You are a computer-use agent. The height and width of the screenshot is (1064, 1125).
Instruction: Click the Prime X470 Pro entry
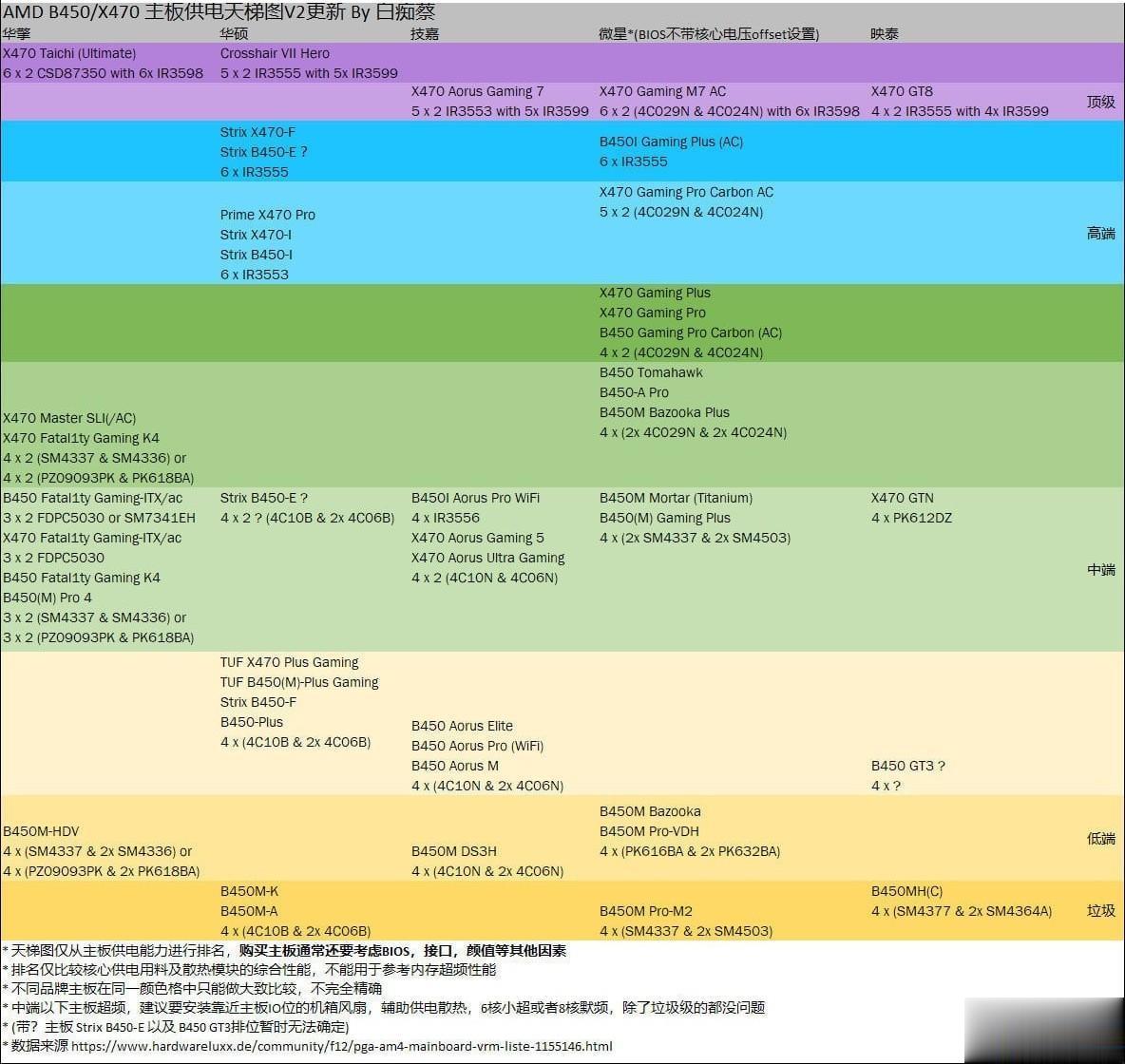268,215
